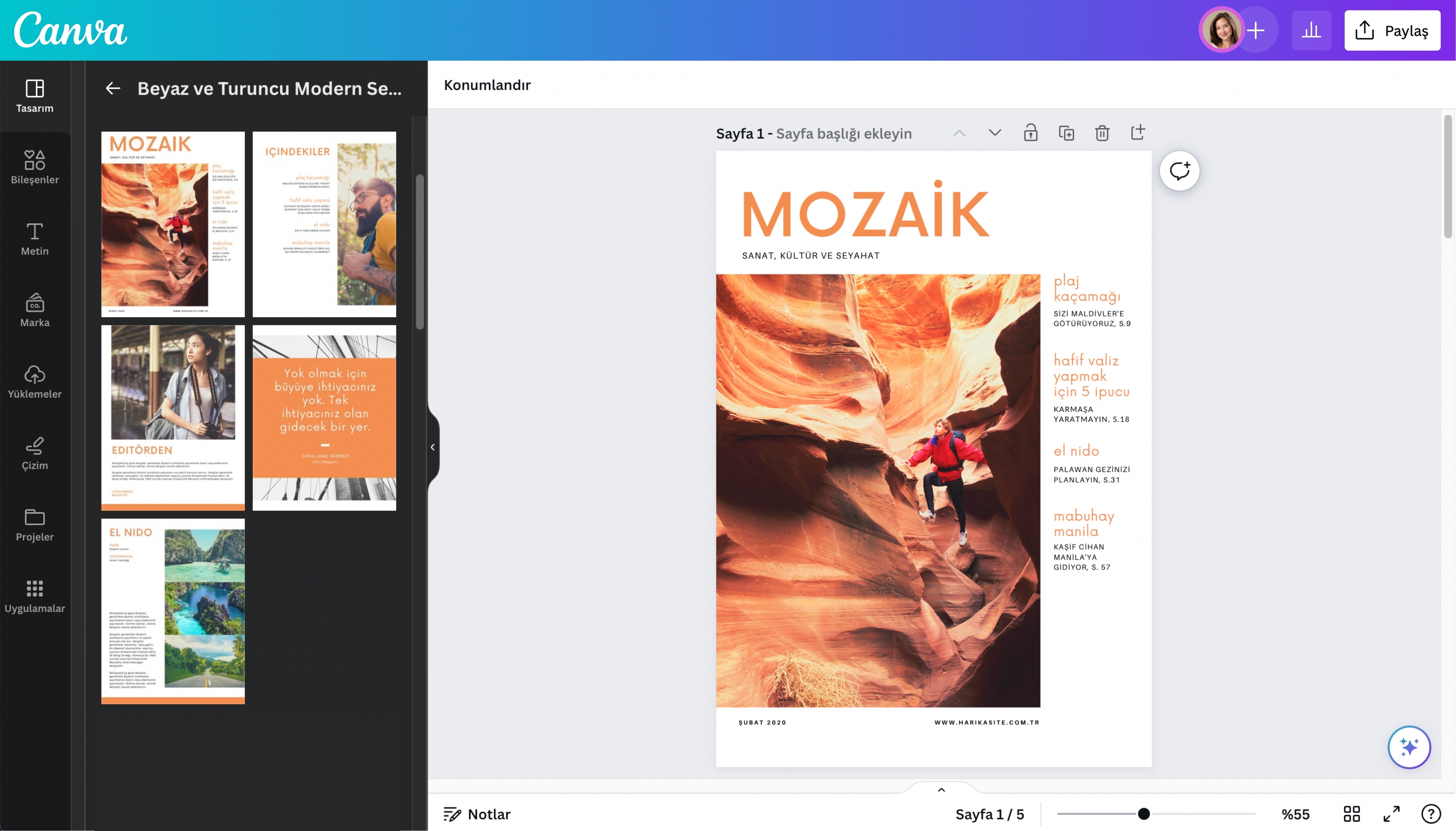The height and width of the screenshot is (831, 1456).
Task: Expand the page thumbnails chevron at bottom
Action: click(x=941, y=790)
